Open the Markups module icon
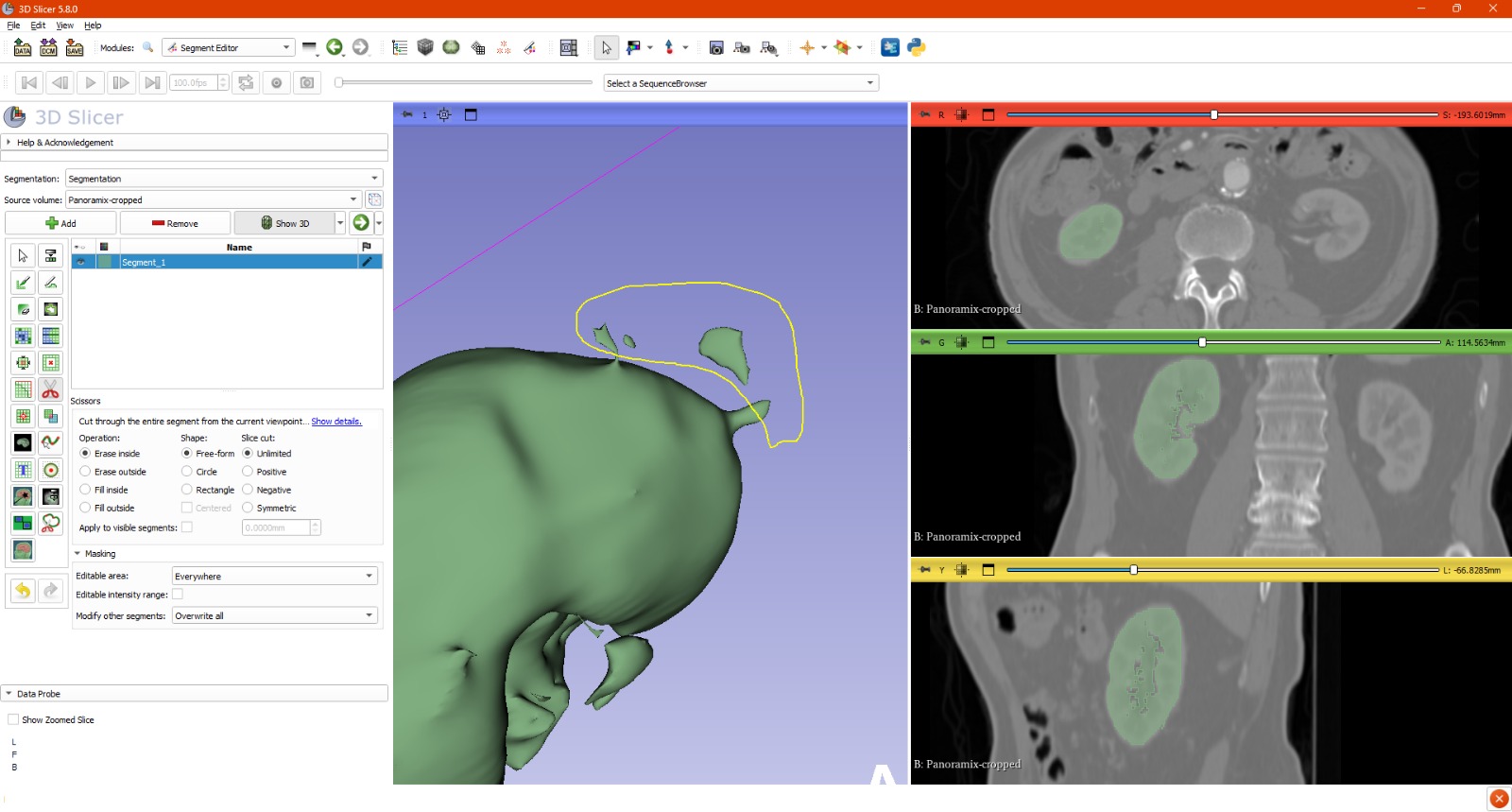 tap(504, 47)
